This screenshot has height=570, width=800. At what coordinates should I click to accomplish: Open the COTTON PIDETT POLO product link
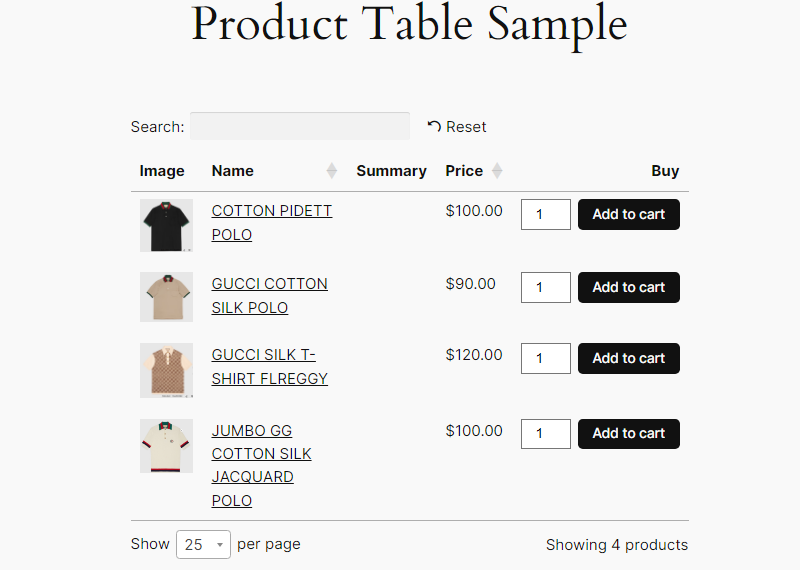point(271,222)
